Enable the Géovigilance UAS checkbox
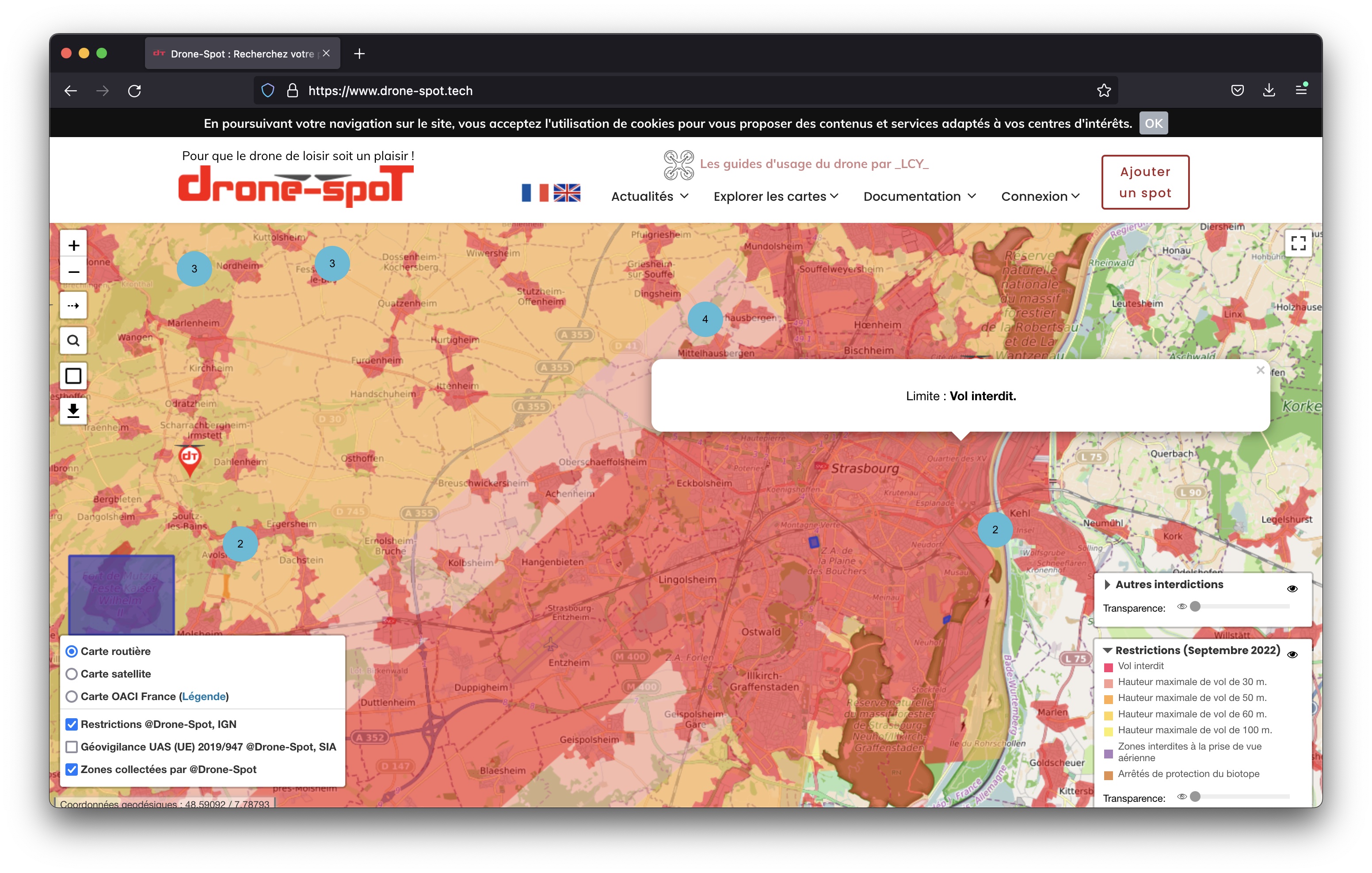The height and width of the screenshot is (873, 1372). click(72, 747)
